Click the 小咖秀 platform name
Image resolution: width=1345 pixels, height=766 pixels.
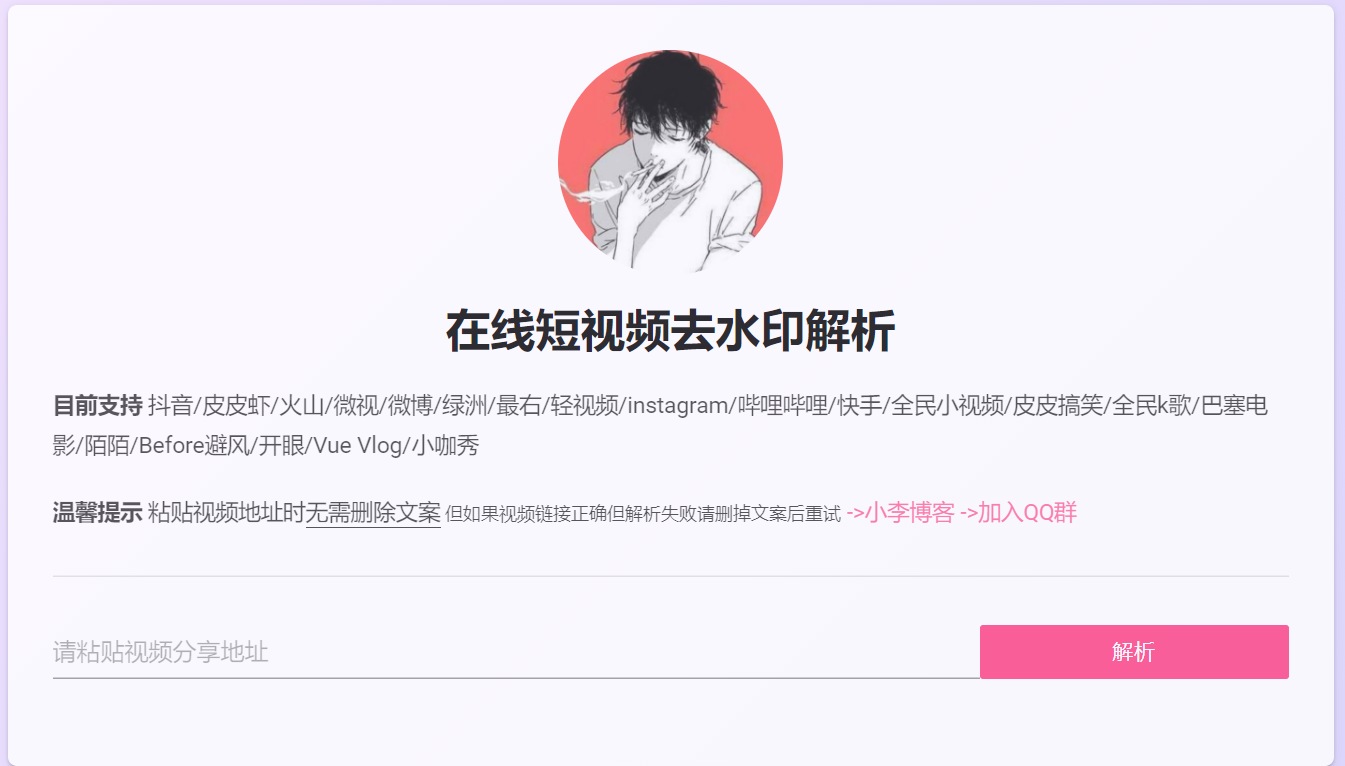point(445,446)
